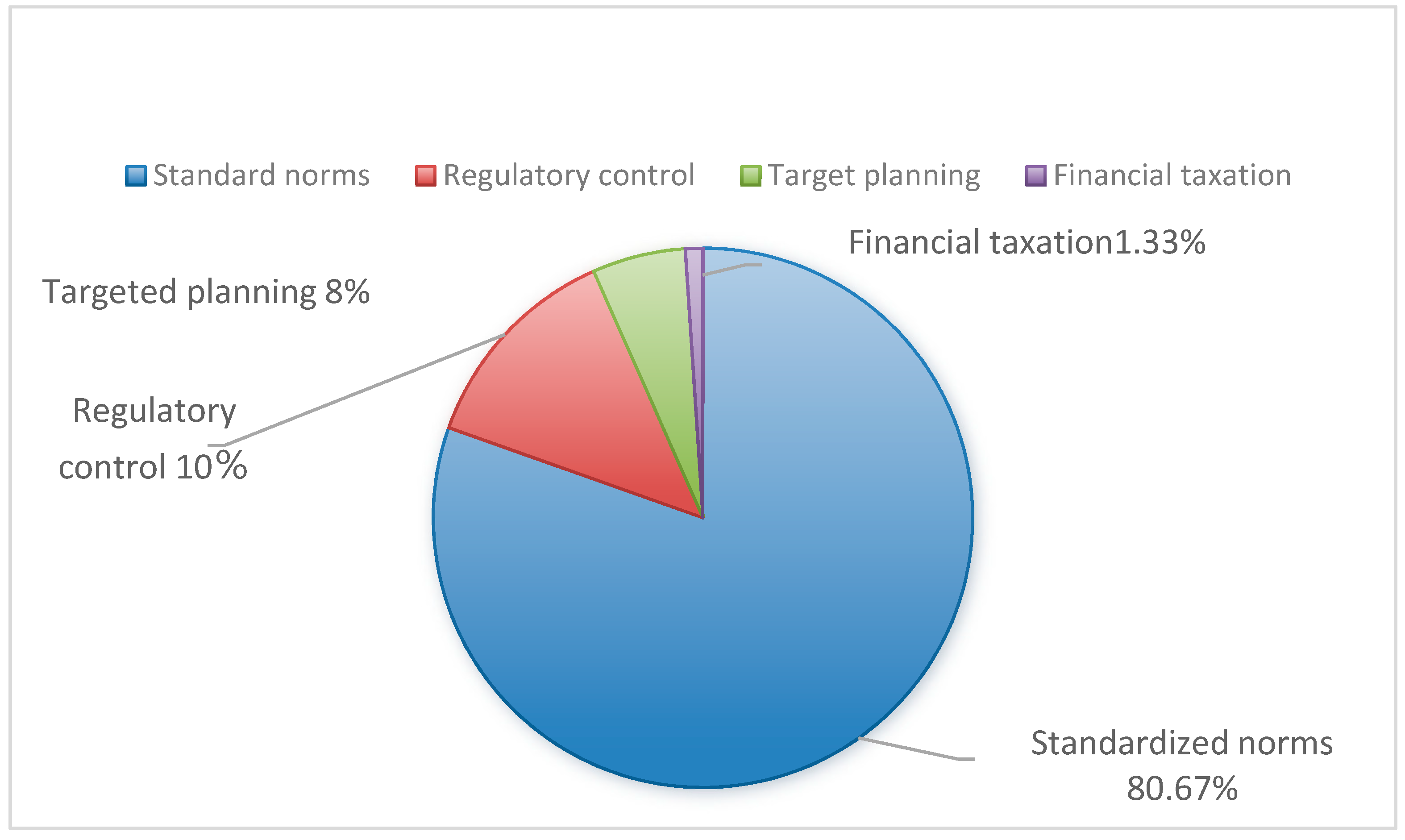Select the 'Standardized norms 80.67%' data label
Image resolution: width=1405 pixels, height=840 pixels.
(1181, 765)
